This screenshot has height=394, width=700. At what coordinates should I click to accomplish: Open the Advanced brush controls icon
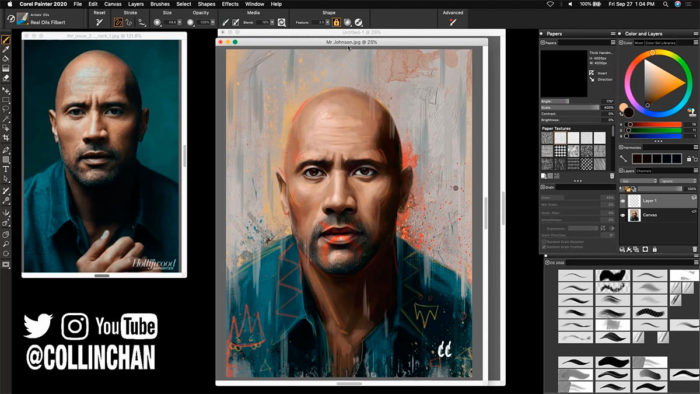pyautogui.click(x=453, y=22)
